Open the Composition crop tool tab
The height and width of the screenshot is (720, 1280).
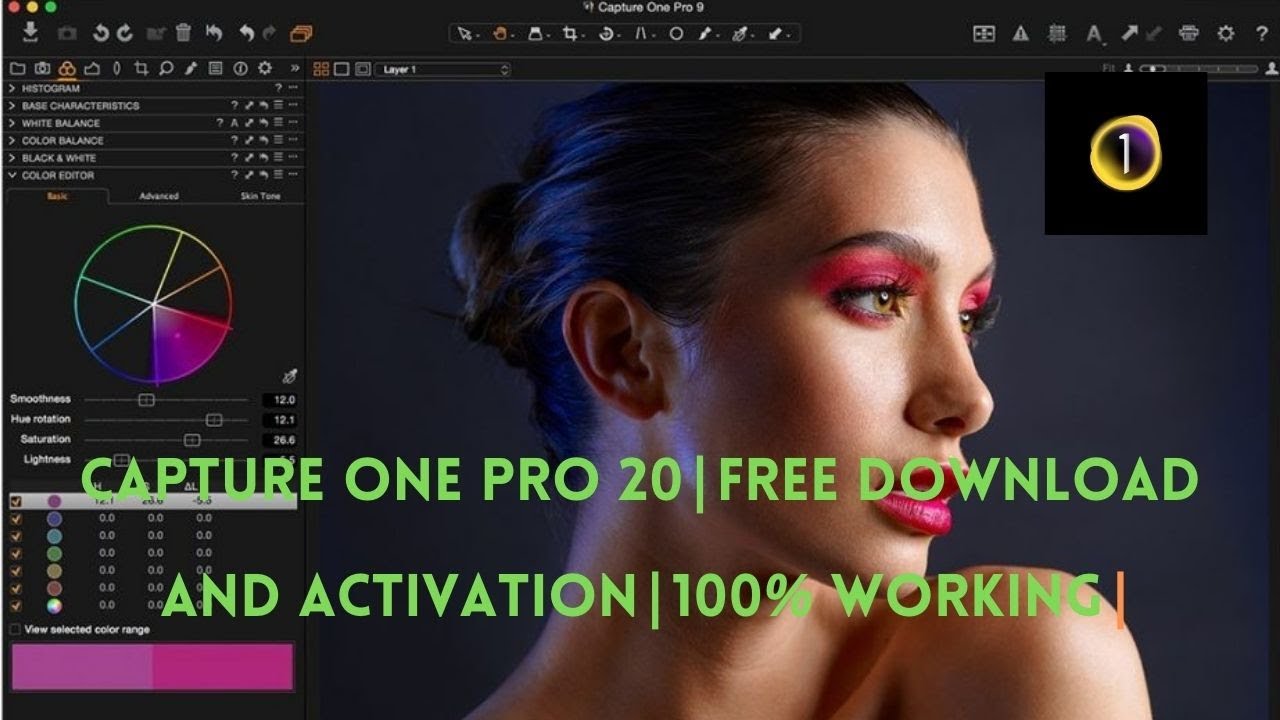point(141,68)
